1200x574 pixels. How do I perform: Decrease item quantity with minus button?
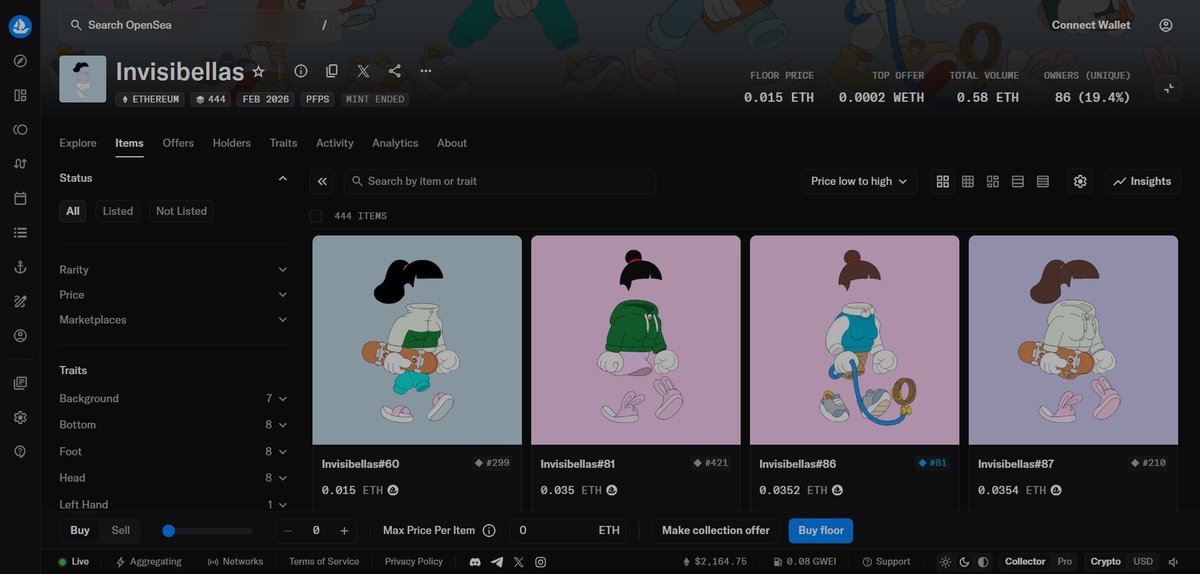[x=288, y=531]
